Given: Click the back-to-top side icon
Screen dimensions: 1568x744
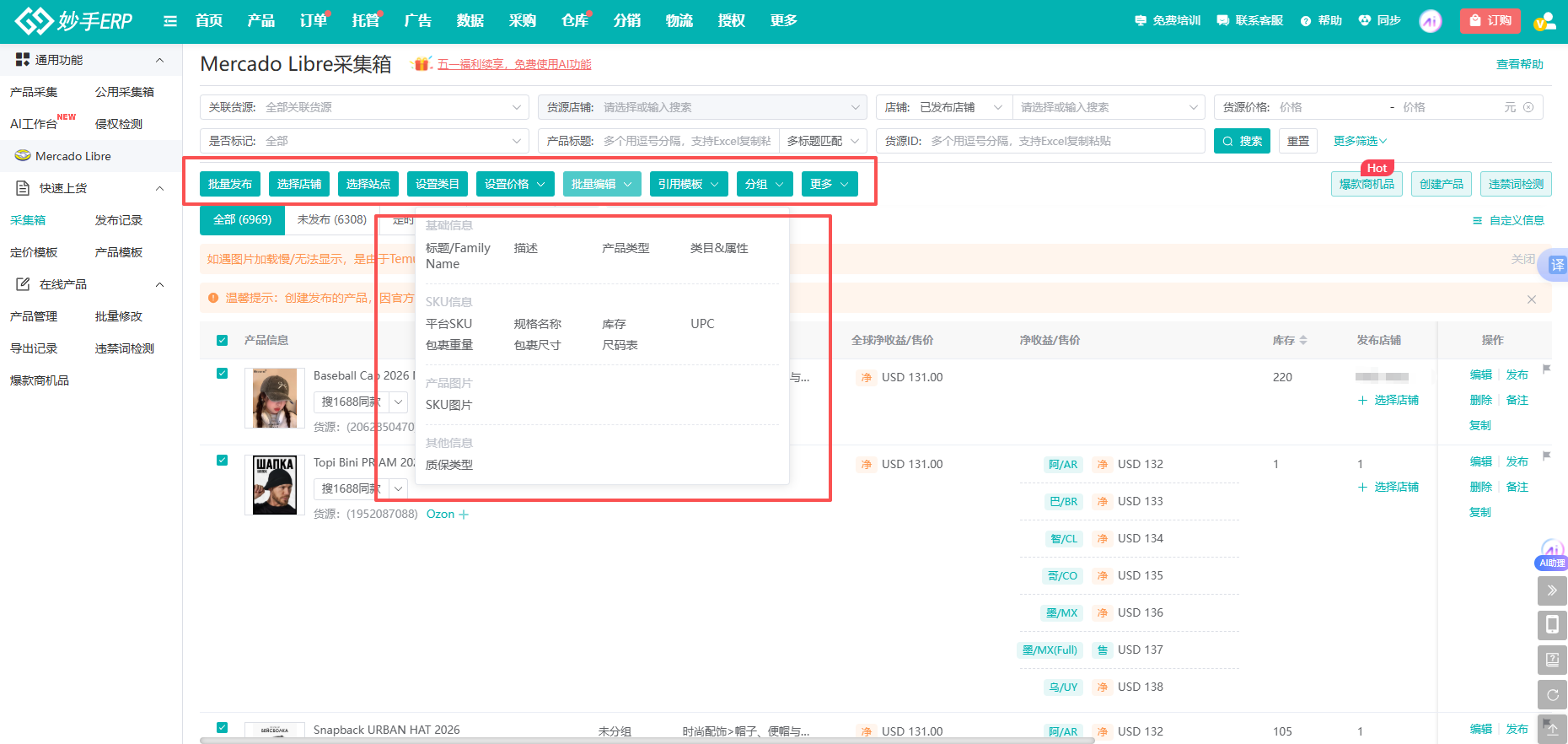Looking at the screenshot, I should 1552,729.
